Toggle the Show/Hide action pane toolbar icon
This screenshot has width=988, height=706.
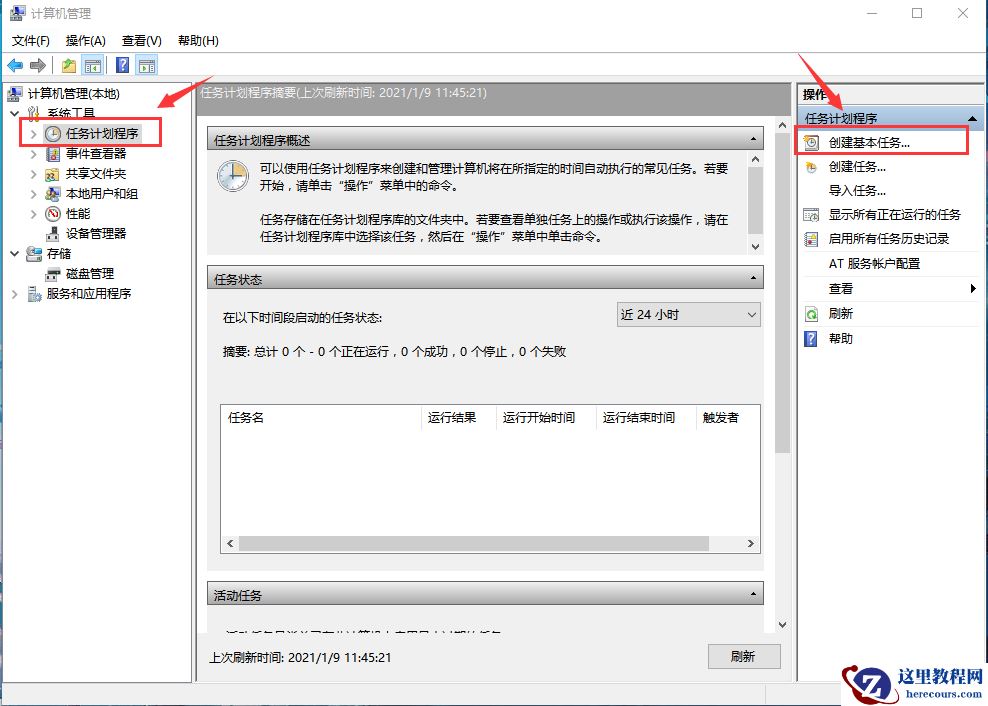click(x=146, y=64)
